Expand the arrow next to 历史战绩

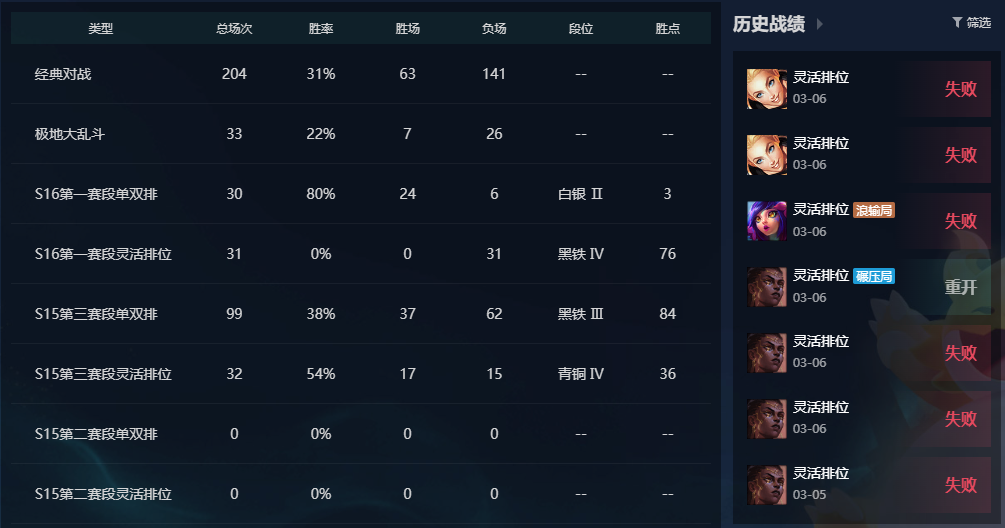pos(820,24)
